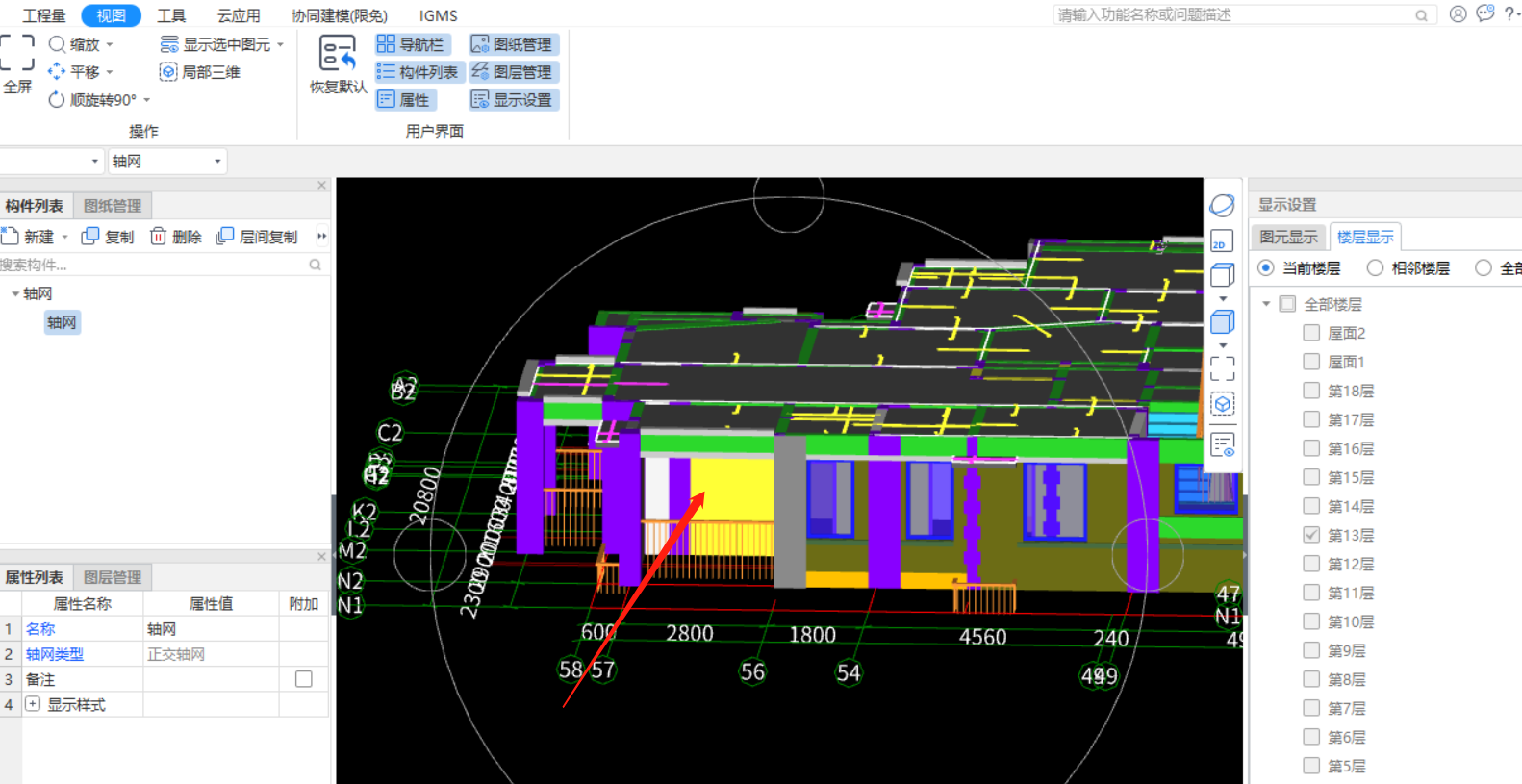
Task: Select 相邻楼层 radio button
Action: [x=1375, y=267]
